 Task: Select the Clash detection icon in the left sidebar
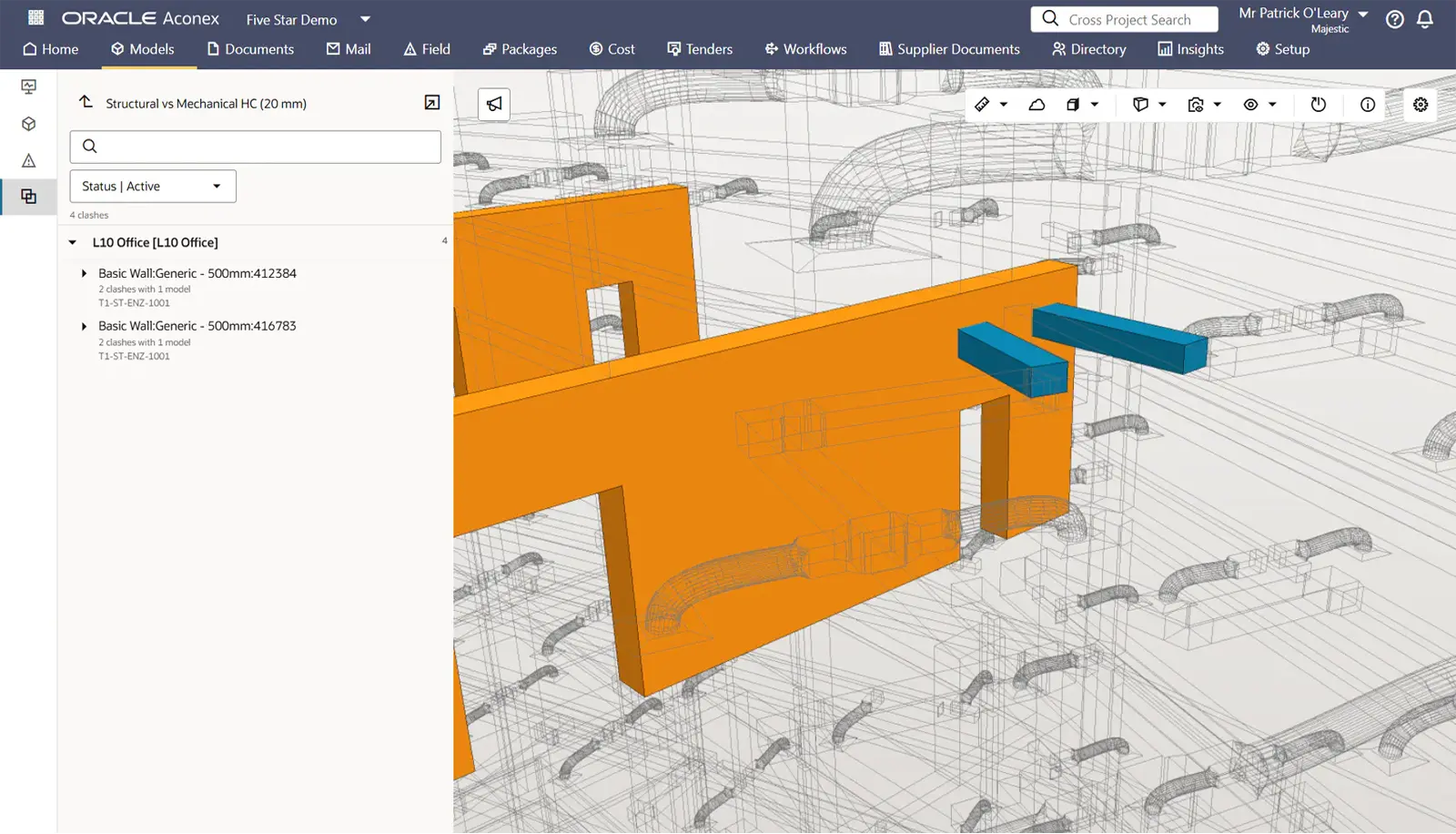pyautogui.click(x=28, y=196)
